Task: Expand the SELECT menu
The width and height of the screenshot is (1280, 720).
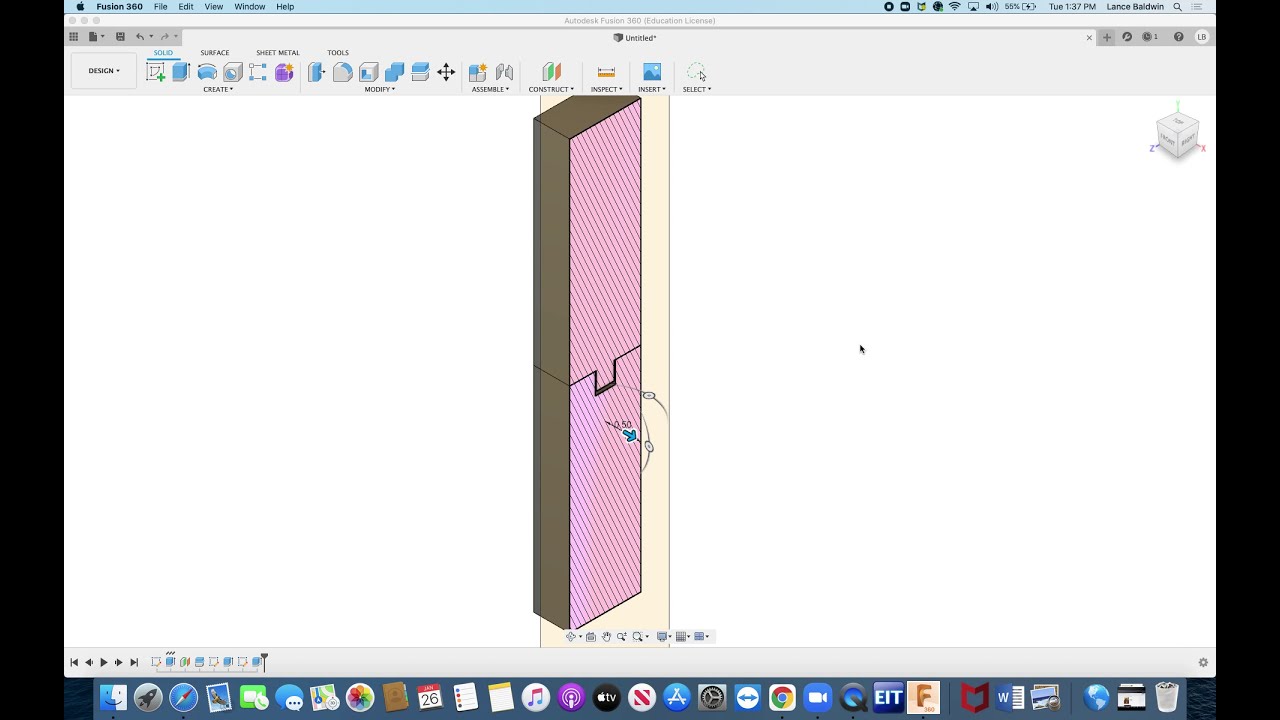Action: tap(697, 89)
